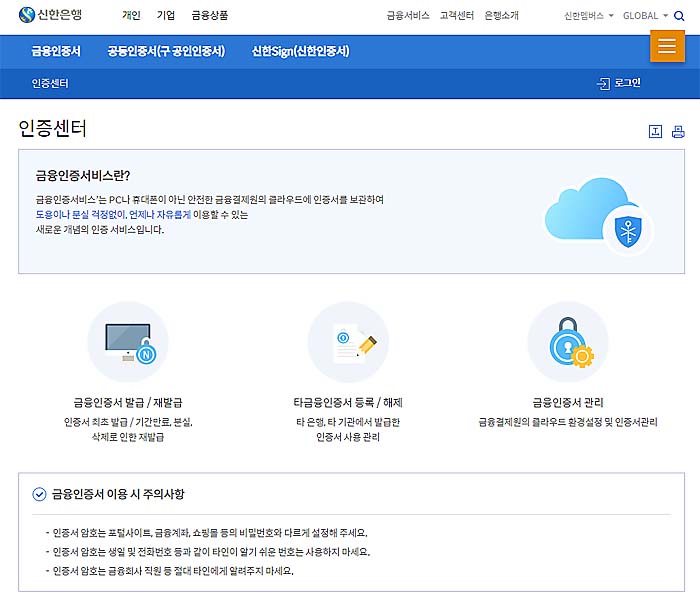Image resolution: width=700 pixels, height=610 pixels.
Task: Click the login arrow icon
Action: point(603,84)
